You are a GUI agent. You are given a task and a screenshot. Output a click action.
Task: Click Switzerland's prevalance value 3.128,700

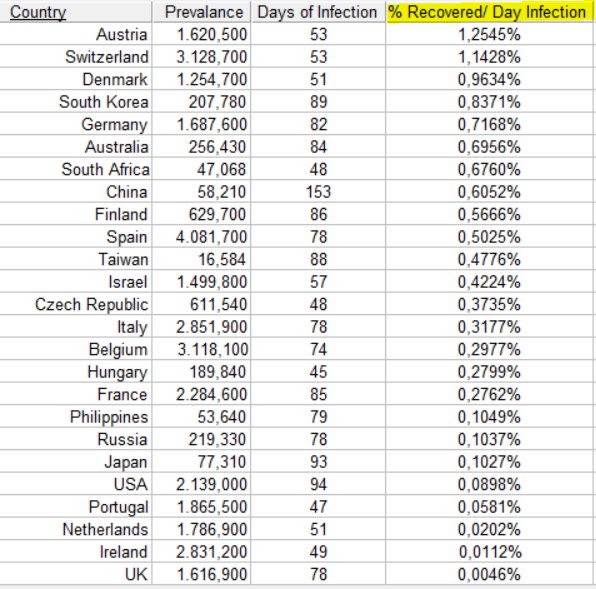point(212,57)
